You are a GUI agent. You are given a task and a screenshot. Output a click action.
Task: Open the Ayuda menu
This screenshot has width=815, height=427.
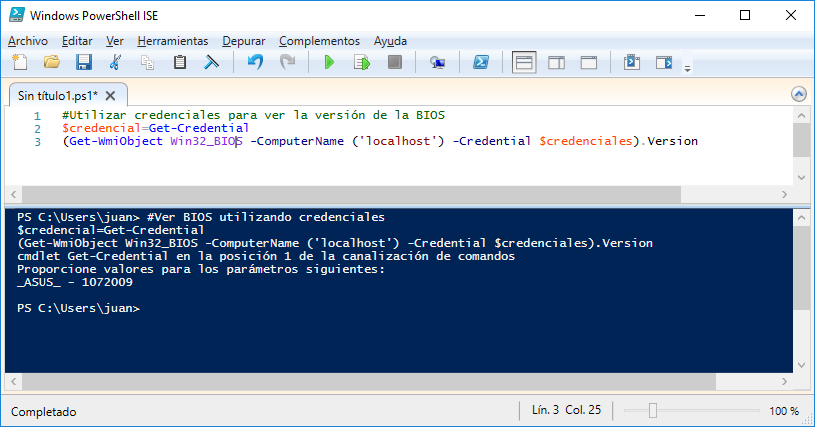(390, 41)
